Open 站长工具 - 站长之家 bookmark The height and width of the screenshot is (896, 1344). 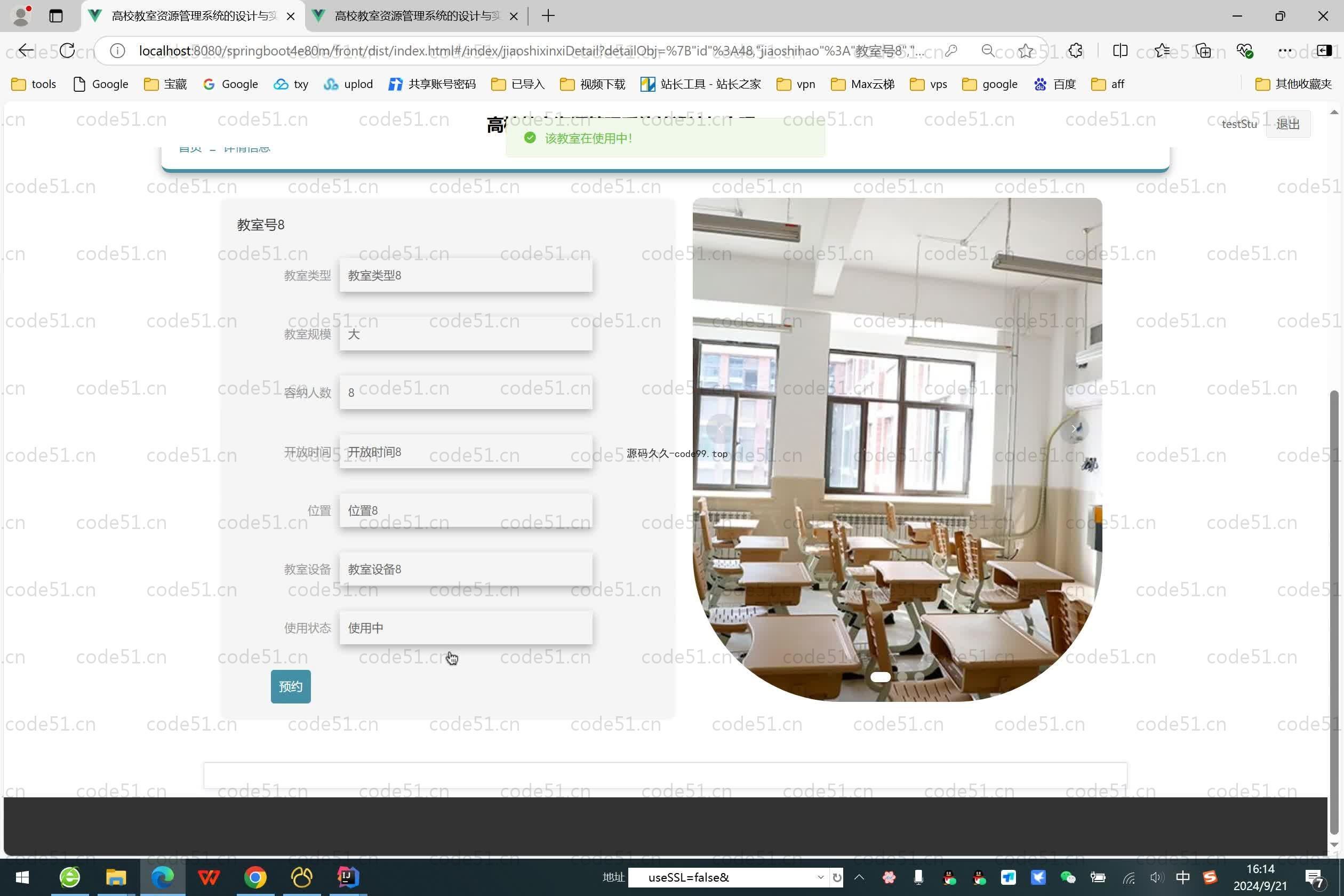pos(701,84)
